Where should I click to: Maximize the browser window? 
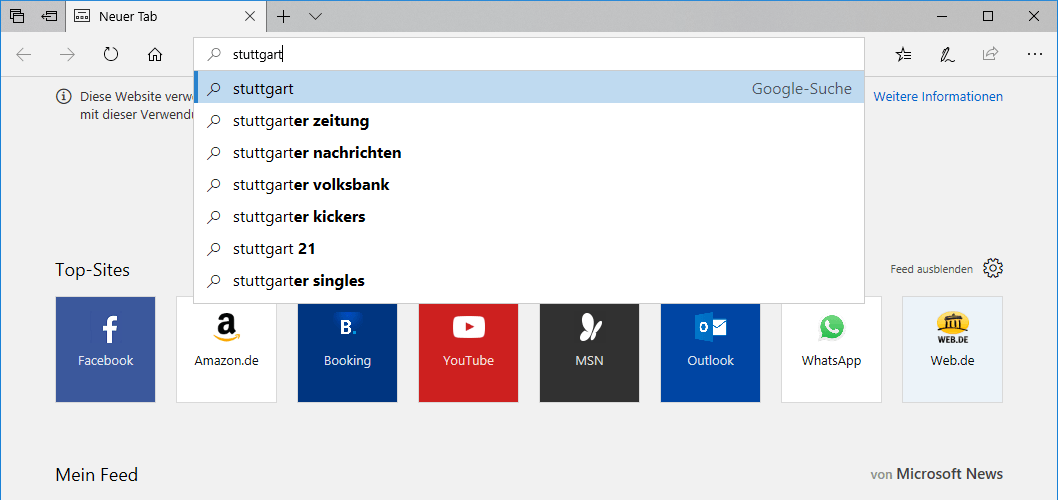point(987,16)
